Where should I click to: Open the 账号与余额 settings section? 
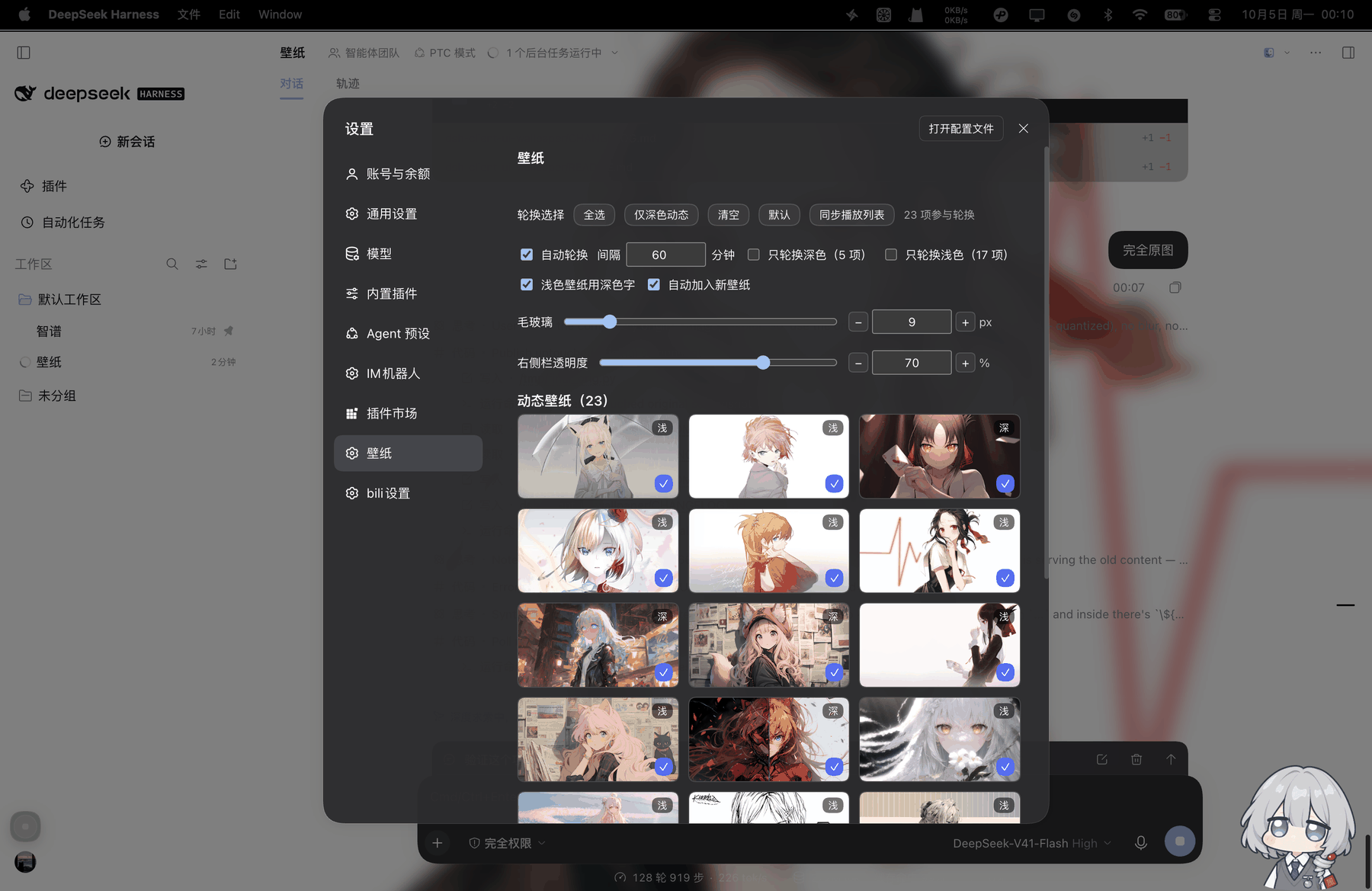[408, 174]
